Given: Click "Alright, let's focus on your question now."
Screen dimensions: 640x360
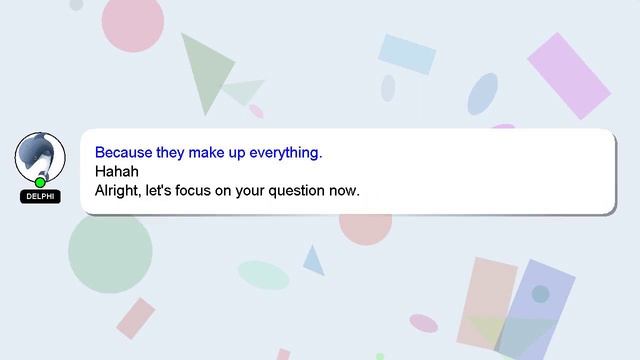Looking at the screenshot, I should point(227,191).
